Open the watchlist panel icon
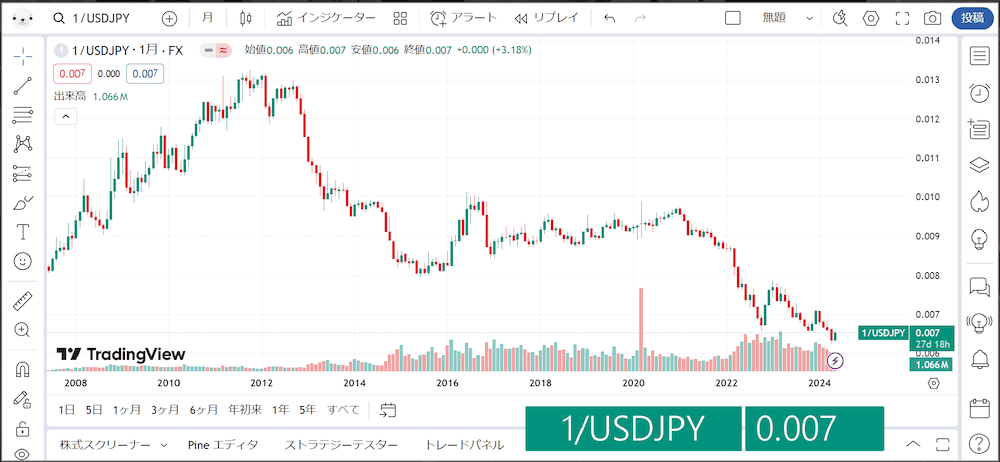The height and width of the screenshot is (462, 1000). 979,56
